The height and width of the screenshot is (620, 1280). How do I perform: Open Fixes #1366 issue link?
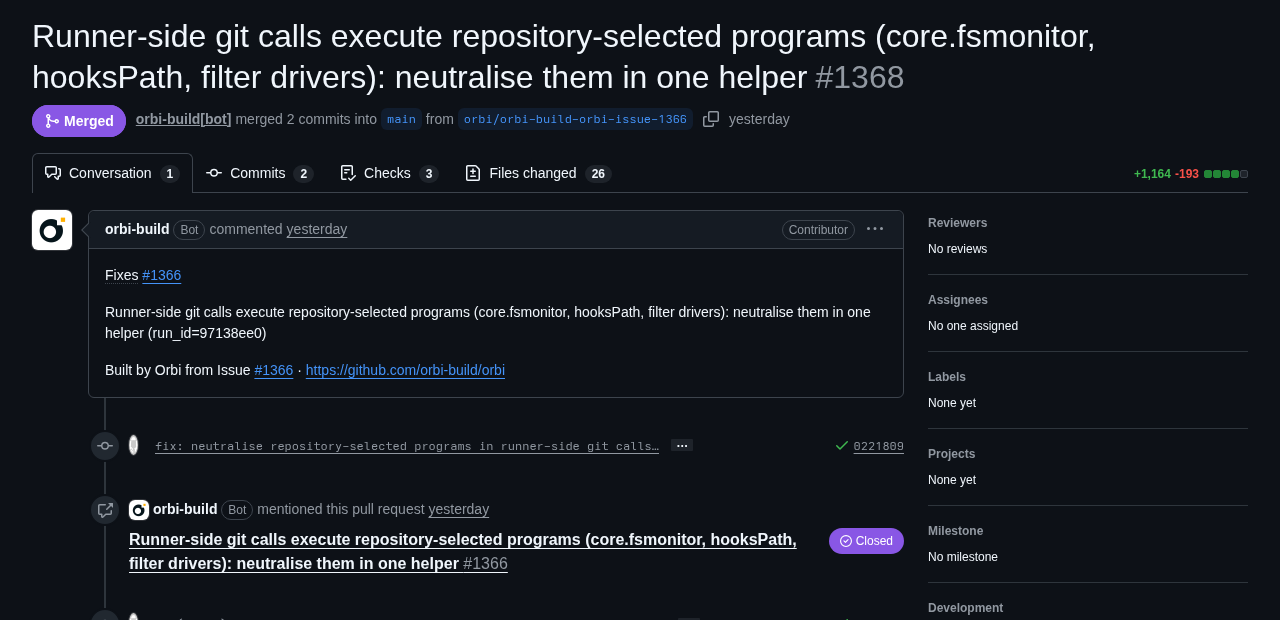click(161, 275)
